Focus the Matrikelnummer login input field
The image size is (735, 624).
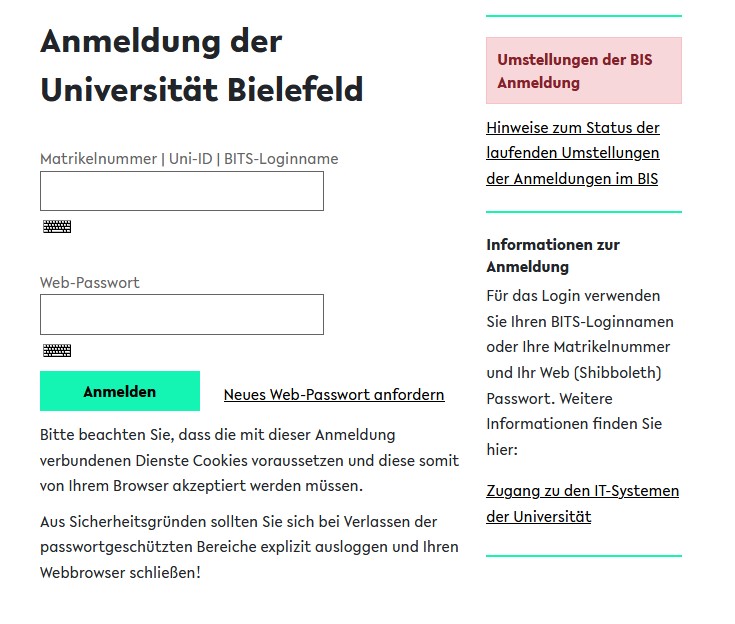click(x=181, y=191)
